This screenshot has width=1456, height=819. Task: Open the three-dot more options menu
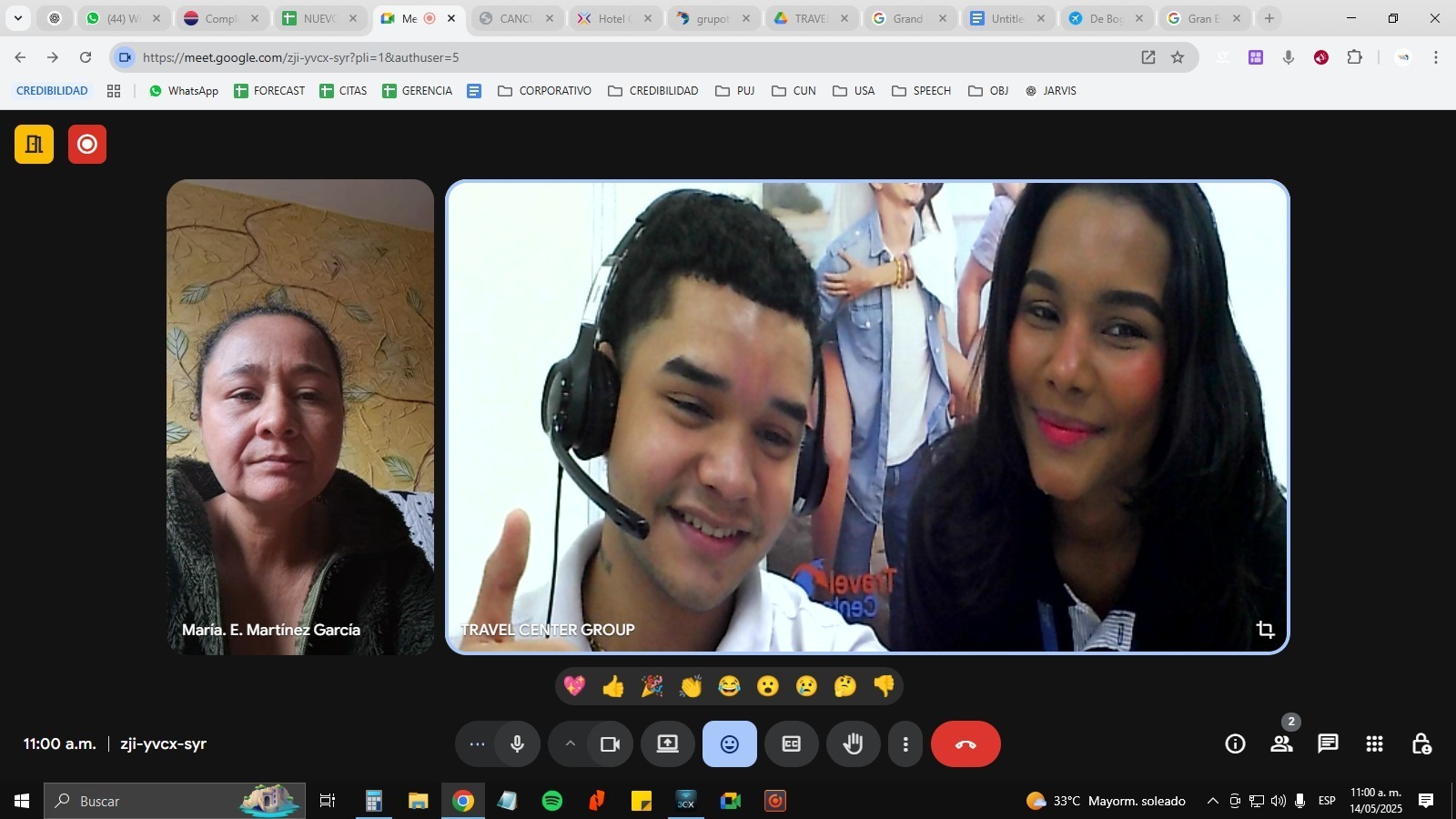pyautogui.click(x=905, y=744)
